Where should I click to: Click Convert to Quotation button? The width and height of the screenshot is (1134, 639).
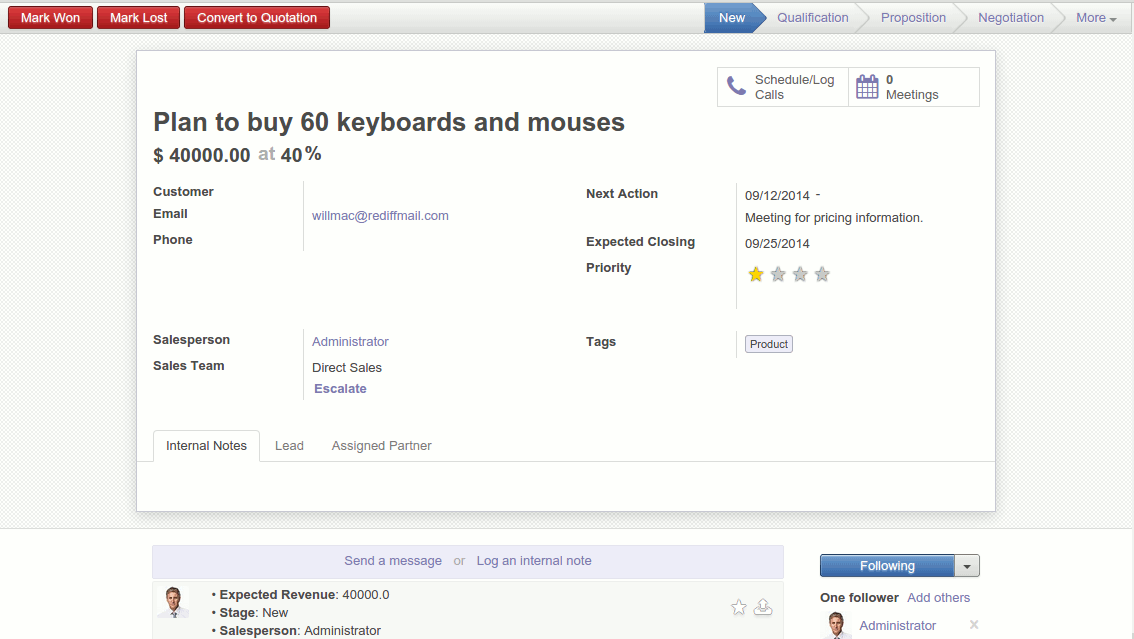tap(257, 18)
